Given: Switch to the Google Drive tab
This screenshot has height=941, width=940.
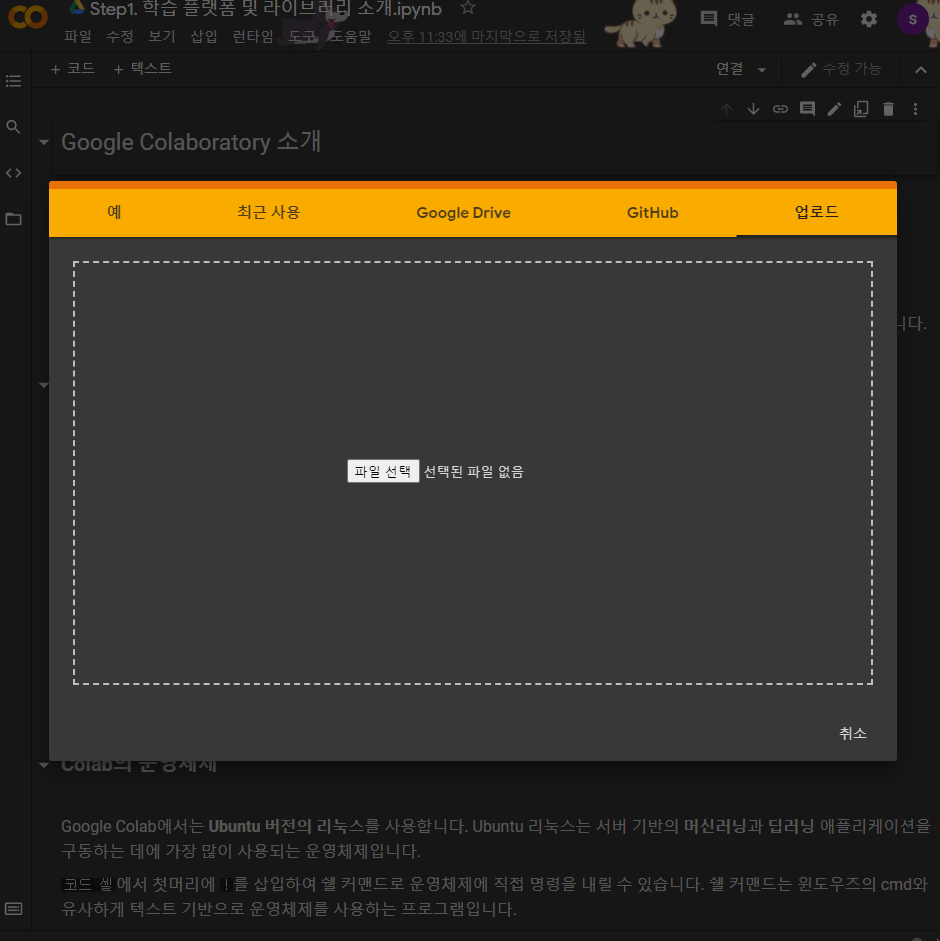Looking at the screenshot, I should [x=463, y=212].
